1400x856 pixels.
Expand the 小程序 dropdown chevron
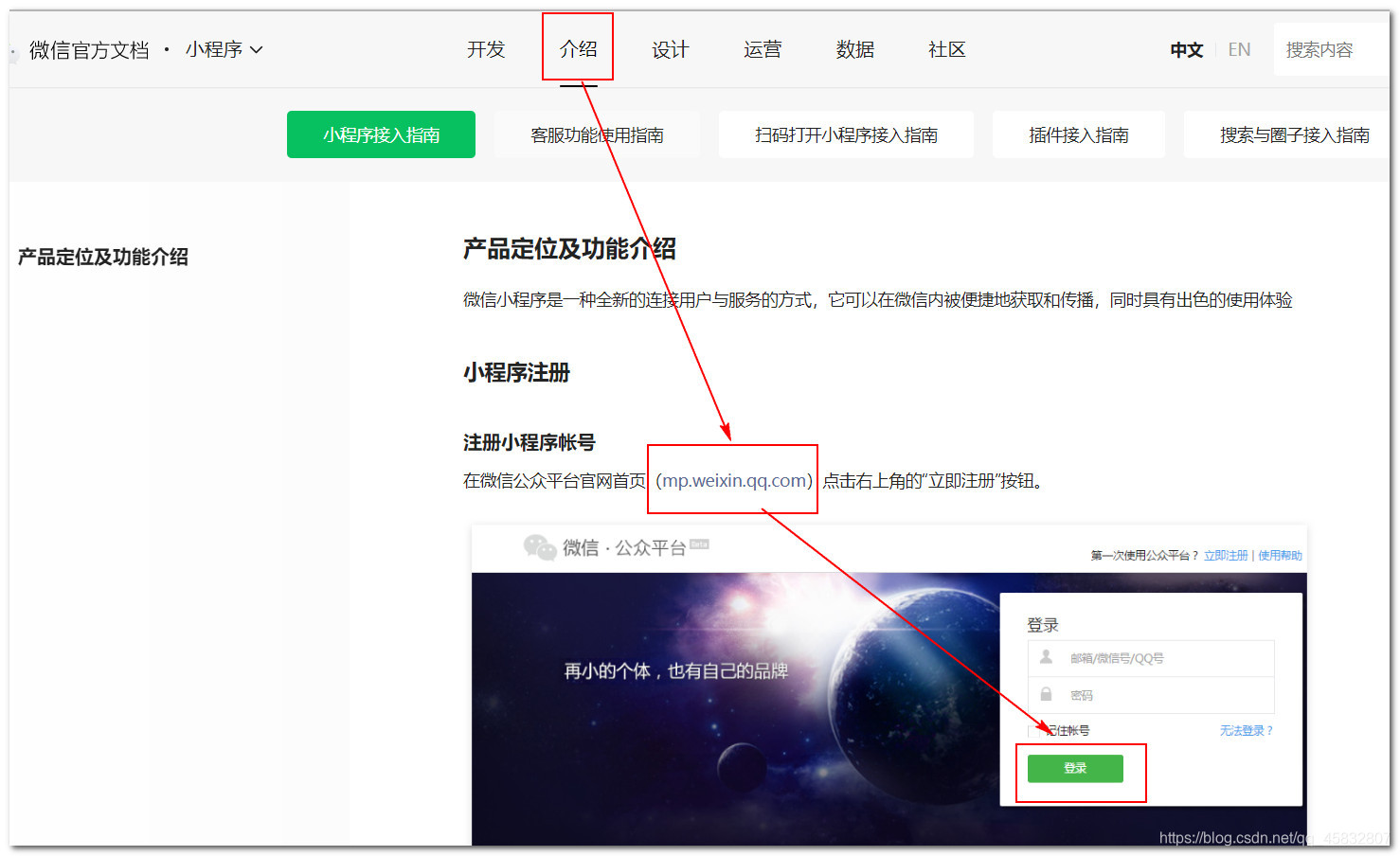tap(256, 50)
